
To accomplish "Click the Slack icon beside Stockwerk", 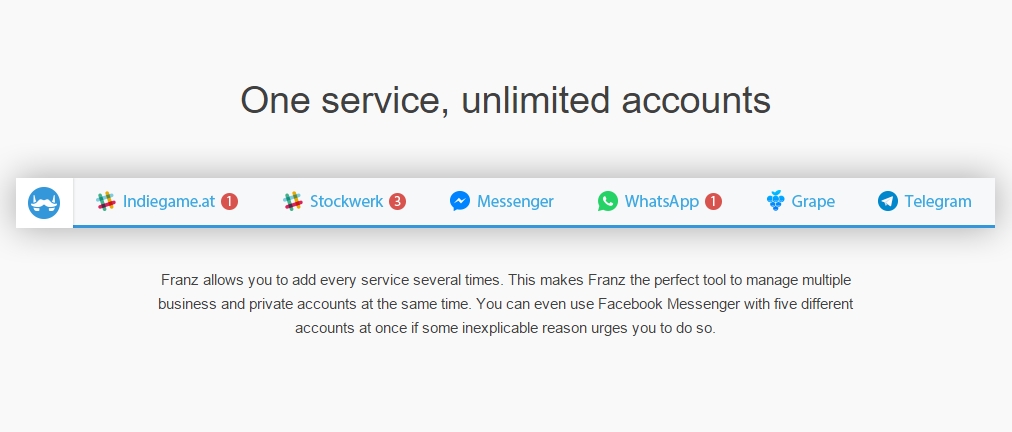I will click(x=293, y=201).
